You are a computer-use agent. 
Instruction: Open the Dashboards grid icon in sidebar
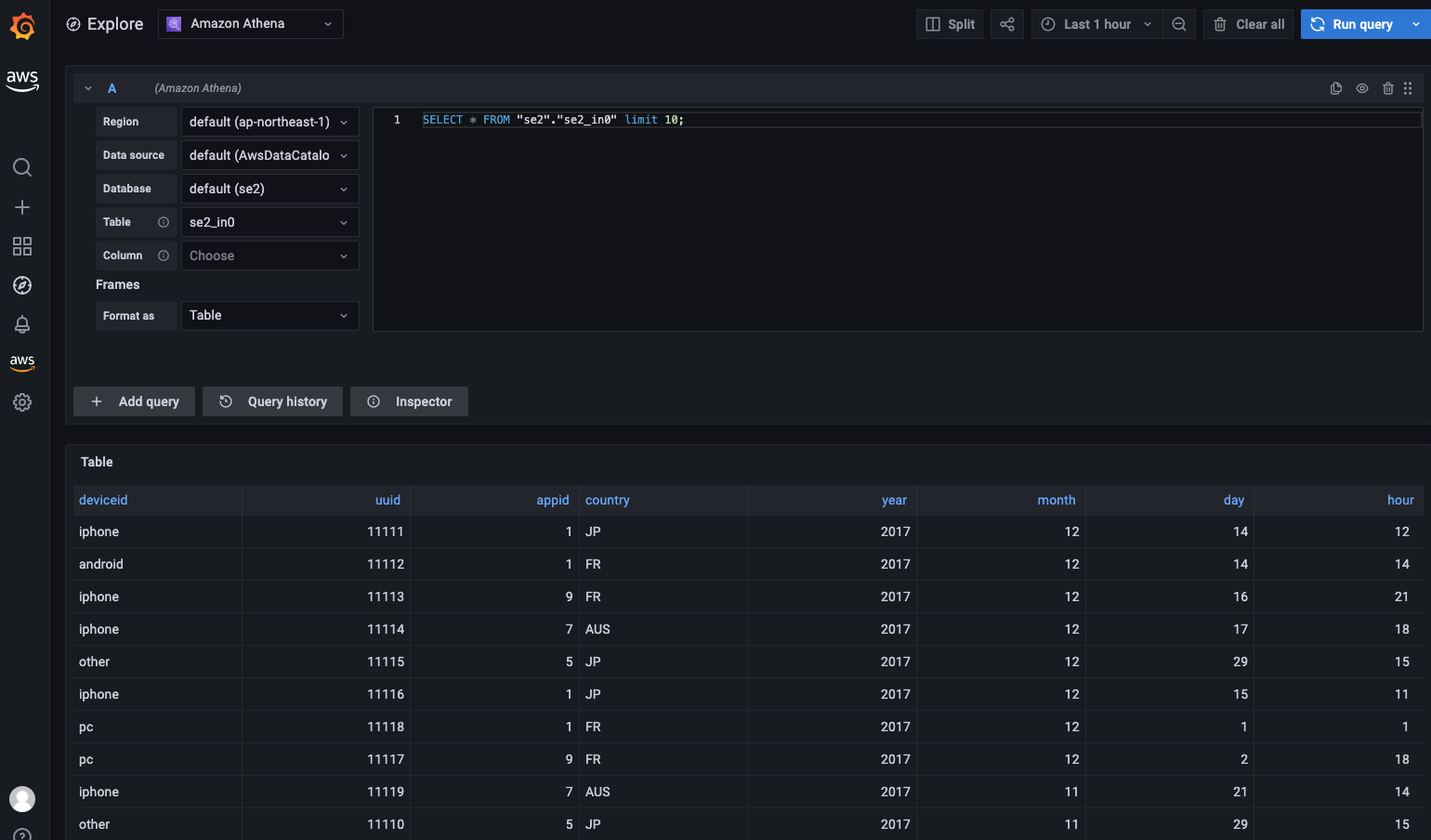point(22,246)
